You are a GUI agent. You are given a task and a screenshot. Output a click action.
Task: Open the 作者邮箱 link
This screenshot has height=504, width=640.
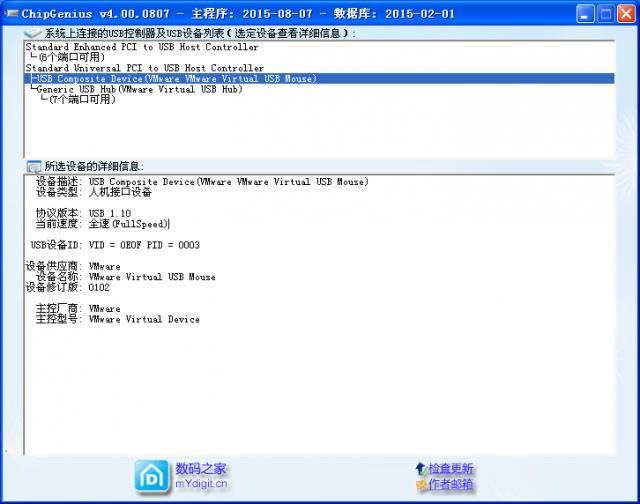[x=451, y=484]
